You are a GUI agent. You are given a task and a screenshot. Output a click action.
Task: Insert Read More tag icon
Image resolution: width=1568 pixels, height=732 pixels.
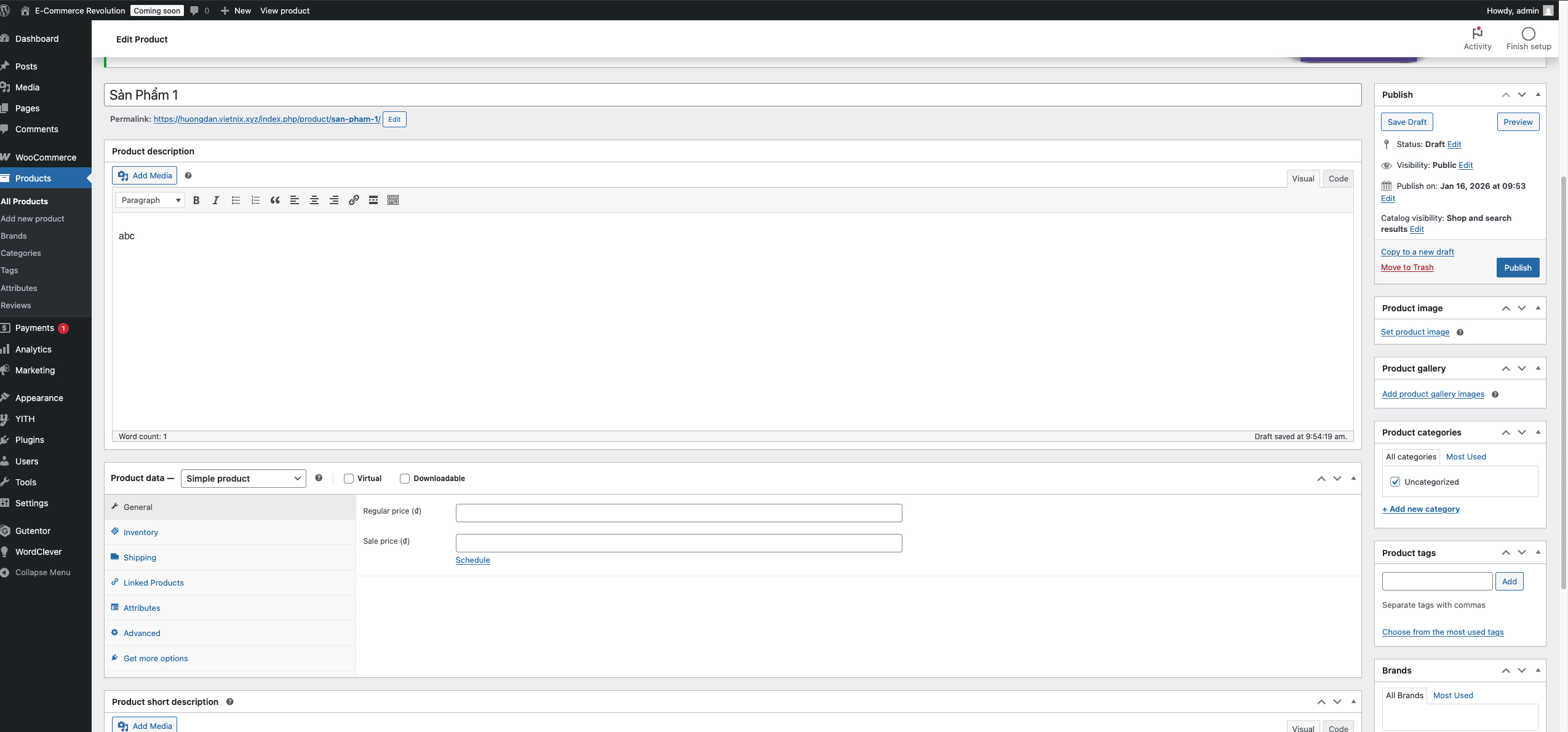(x=373, y=200)
